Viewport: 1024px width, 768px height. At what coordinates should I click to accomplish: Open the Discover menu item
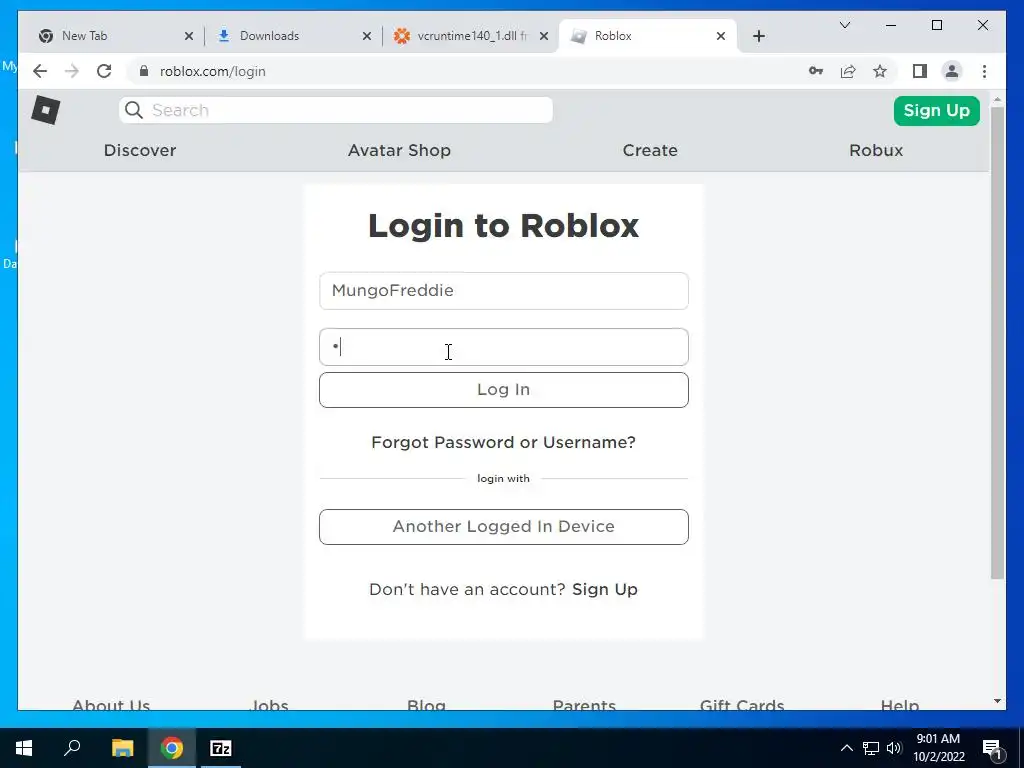140,150
